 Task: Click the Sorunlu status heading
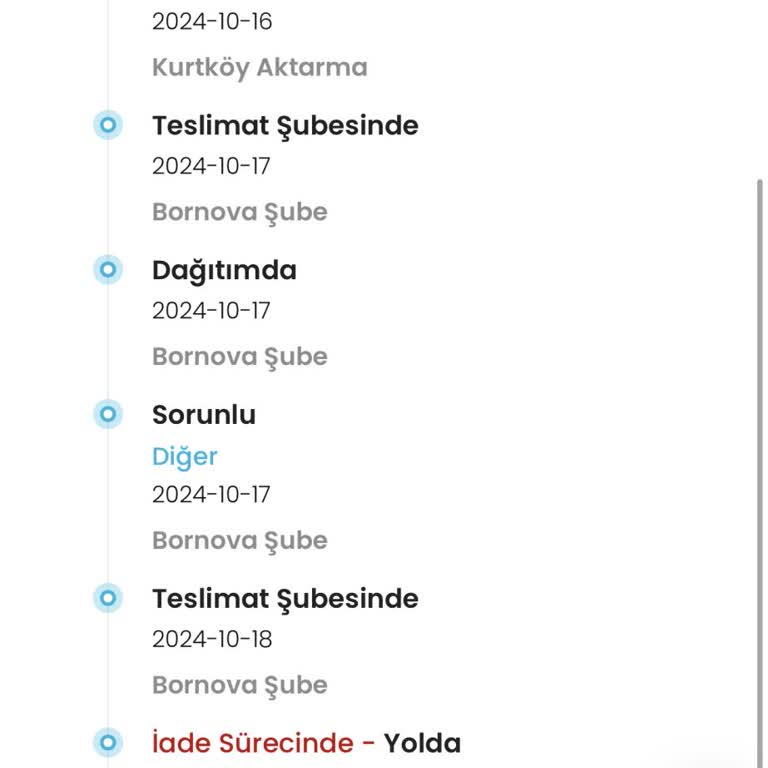point(204,414)
